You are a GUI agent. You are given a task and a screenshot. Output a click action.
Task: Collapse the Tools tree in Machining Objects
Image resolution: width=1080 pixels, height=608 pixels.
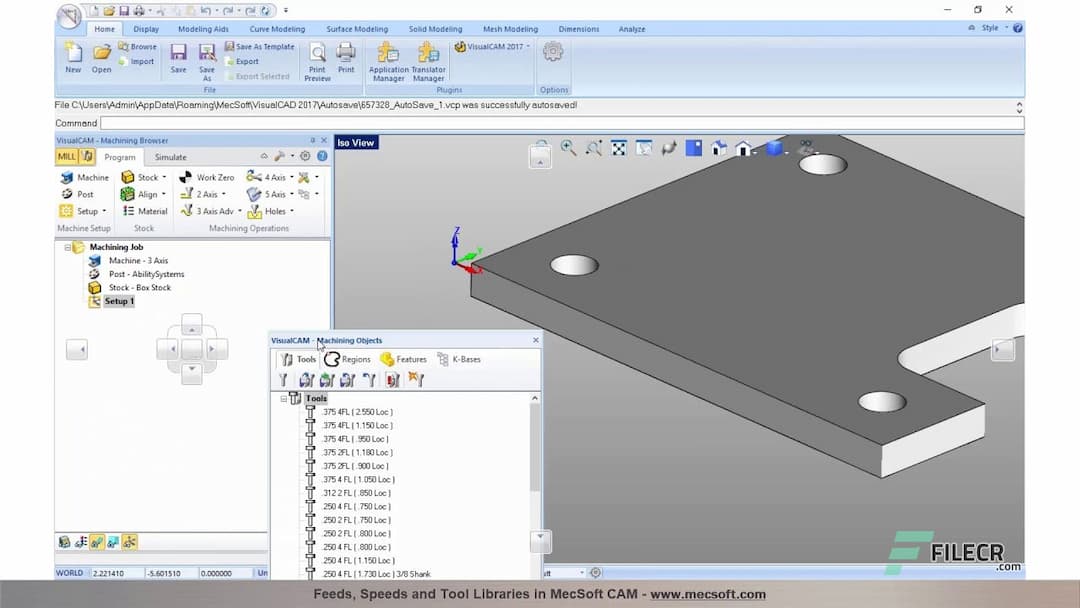tap(285, 398)
